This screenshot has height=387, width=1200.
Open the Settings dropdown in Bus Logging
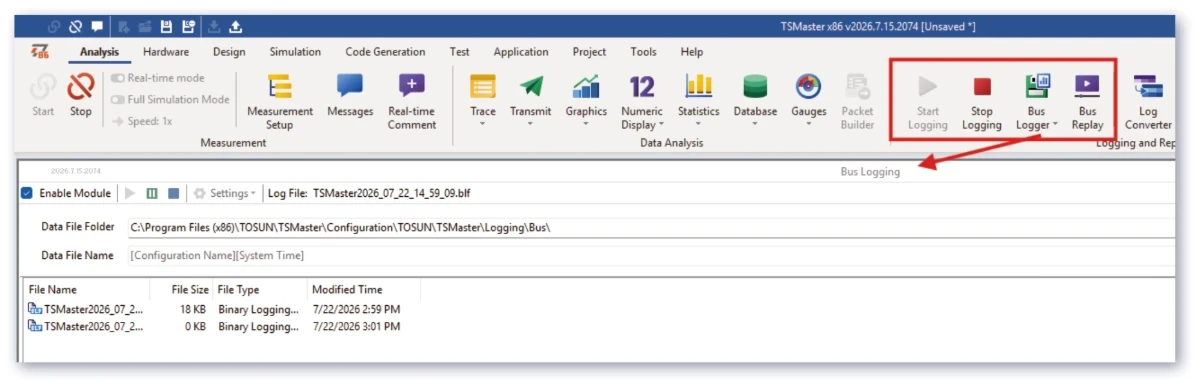pyautogui.click(x=225, y=193)
